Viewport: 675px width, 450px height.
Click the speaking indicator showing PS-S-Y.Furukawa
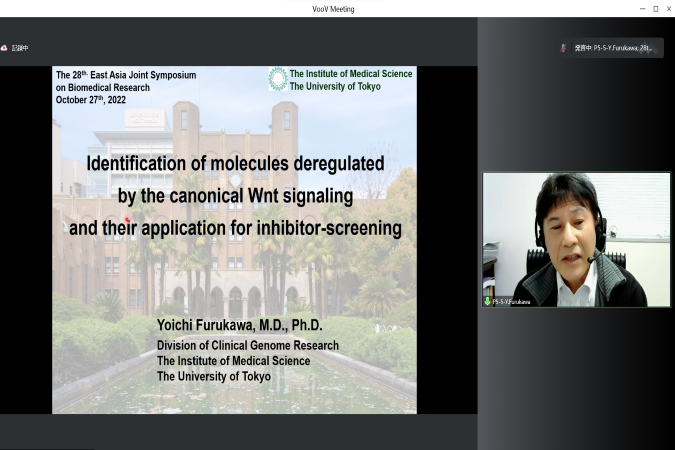[x=613, y=48]
